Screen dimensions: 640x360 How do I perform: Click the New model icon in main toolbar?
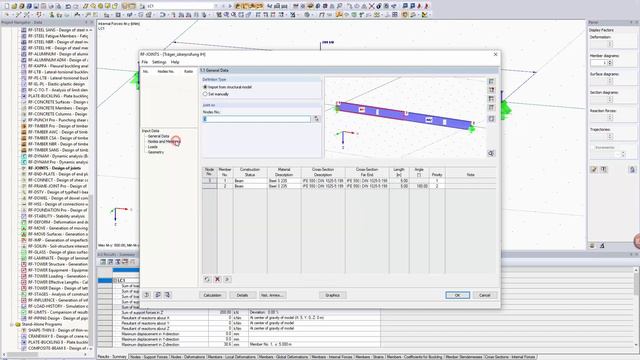click(x=7, y=6)
